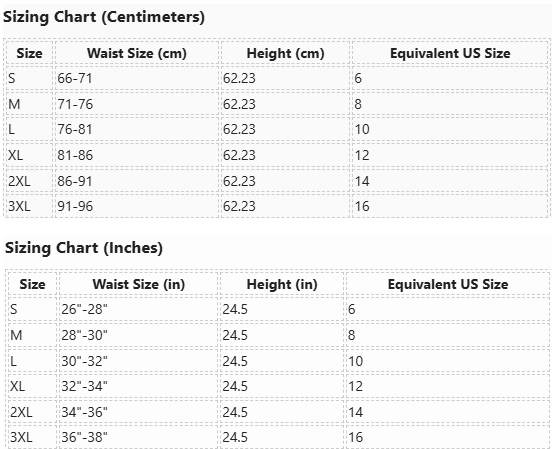Click the 71-76 waist size cell
Screen dimensions: 553x449
(137, 104)
